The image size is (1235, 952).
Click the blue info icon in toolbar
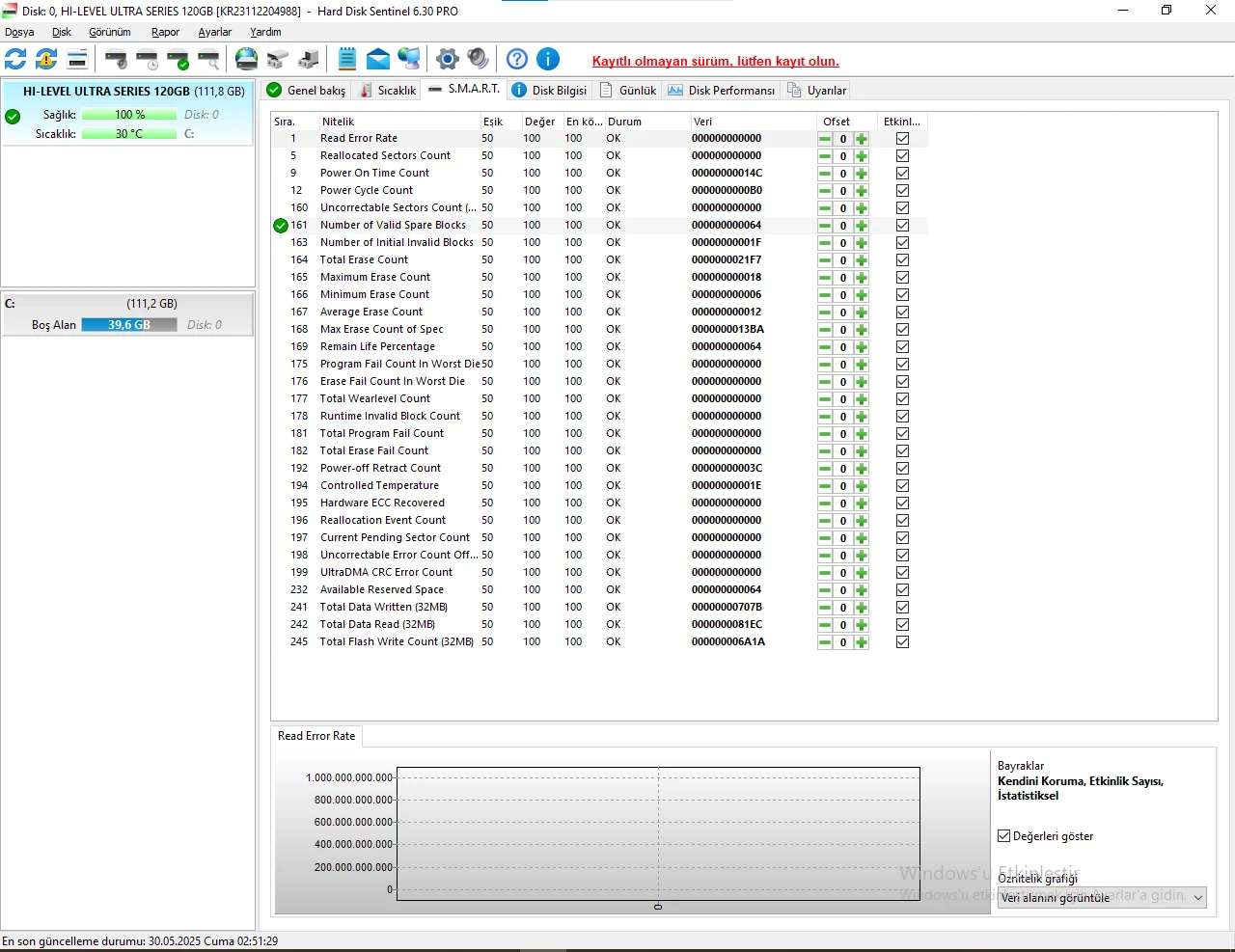pyautogui.click(x=548, y=59)
